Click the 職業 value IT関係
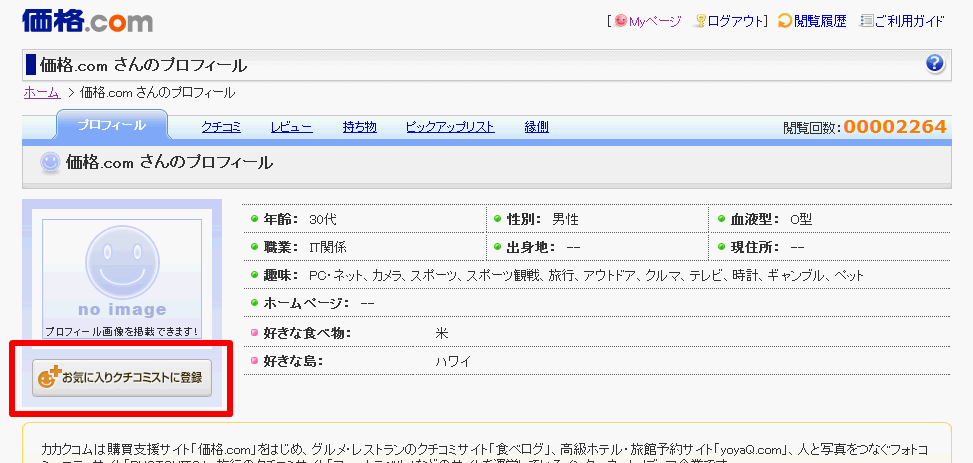 point(328,246)
